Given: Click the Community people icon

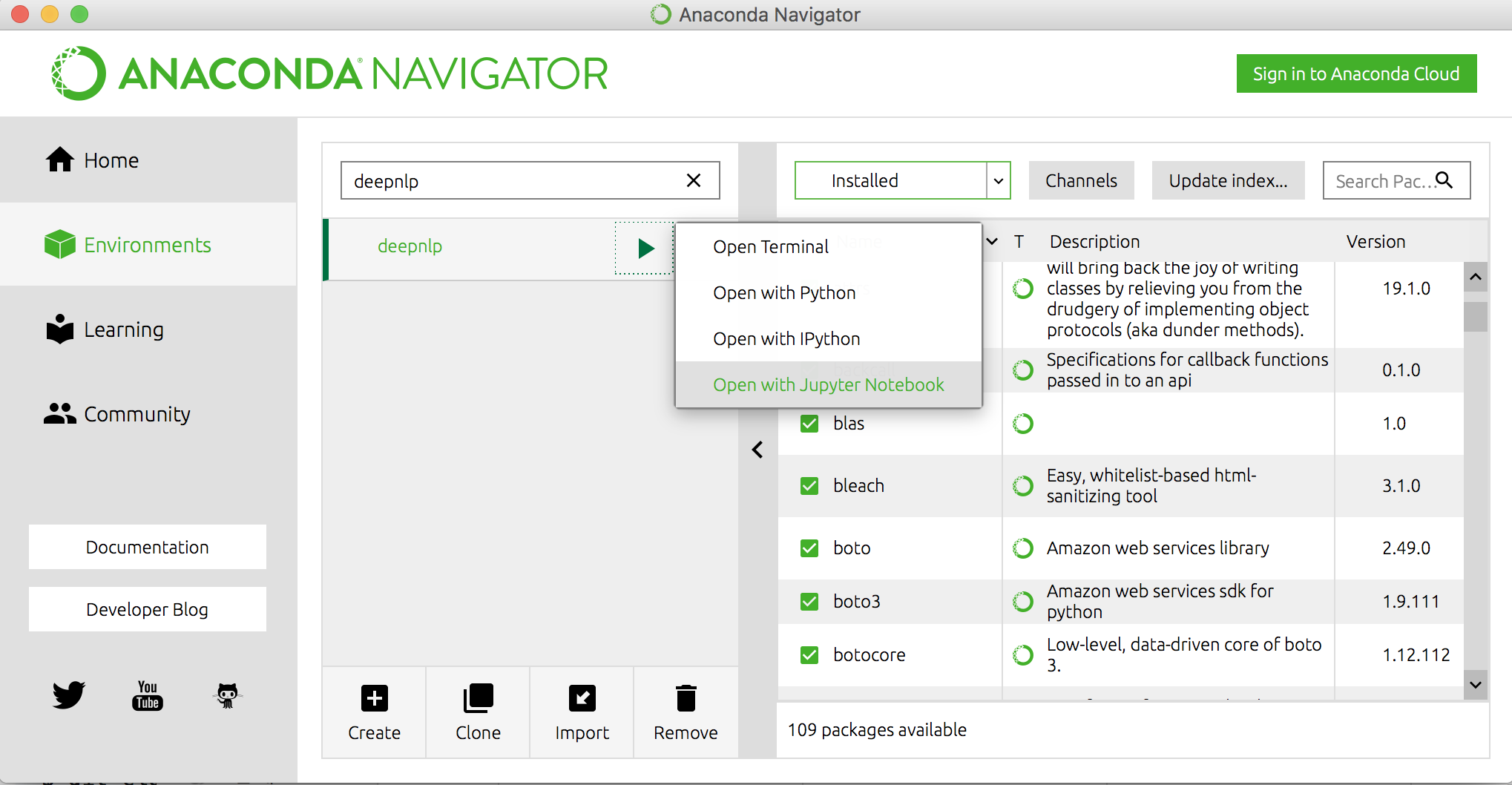Looking at the screenshot, I should (60, 413).
